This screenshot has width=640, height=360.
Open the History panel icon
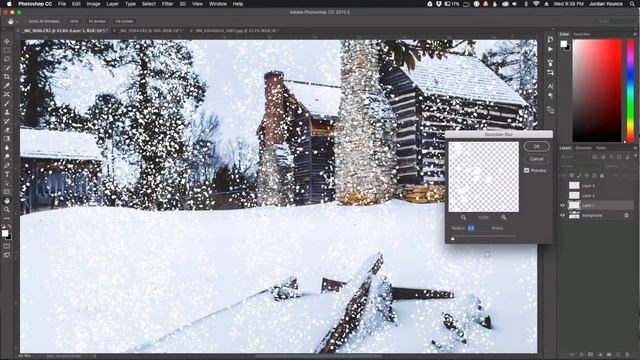(550, 40)
